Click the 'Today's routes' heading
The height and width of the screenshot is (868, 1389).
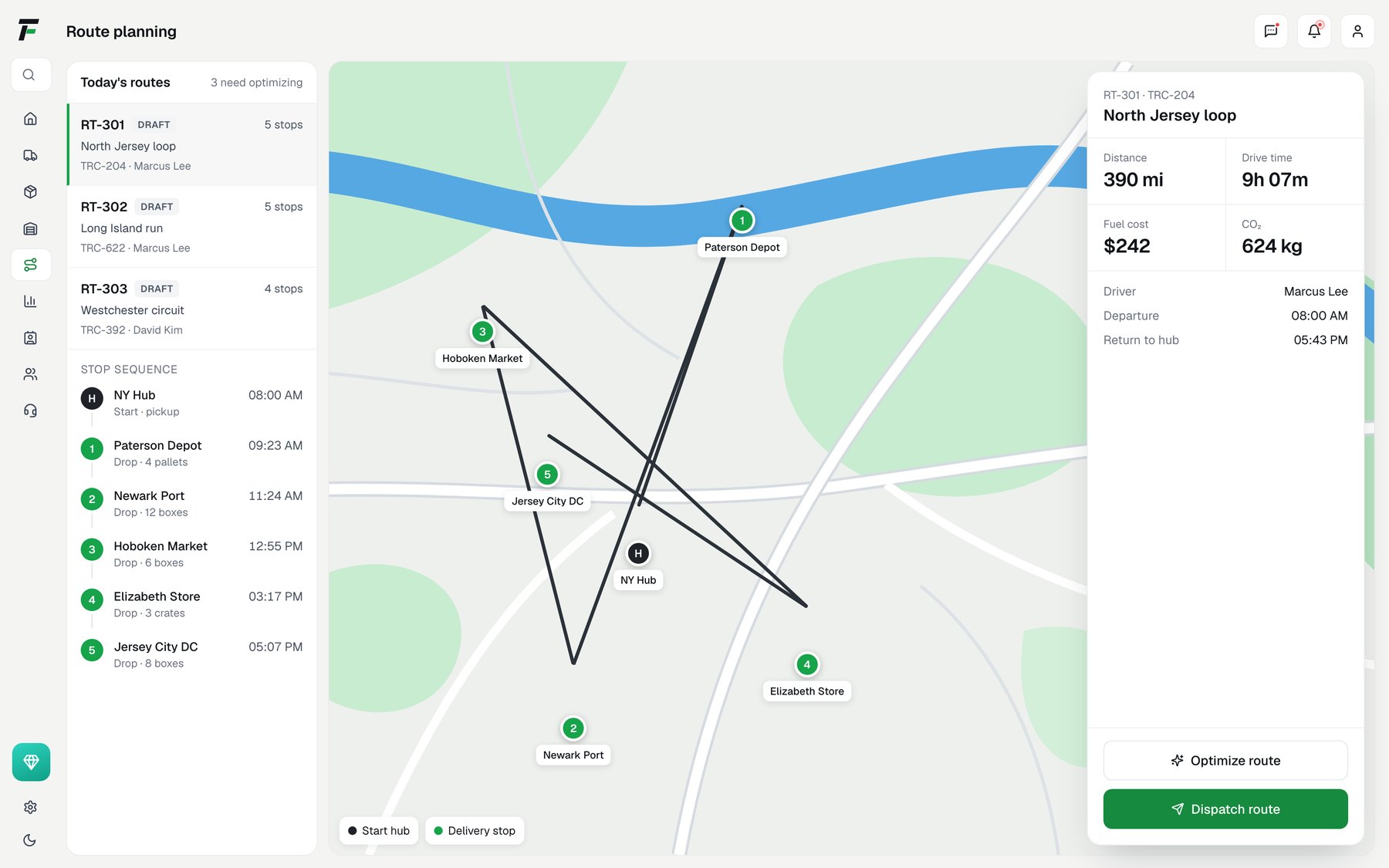click(x=125, y=83)
